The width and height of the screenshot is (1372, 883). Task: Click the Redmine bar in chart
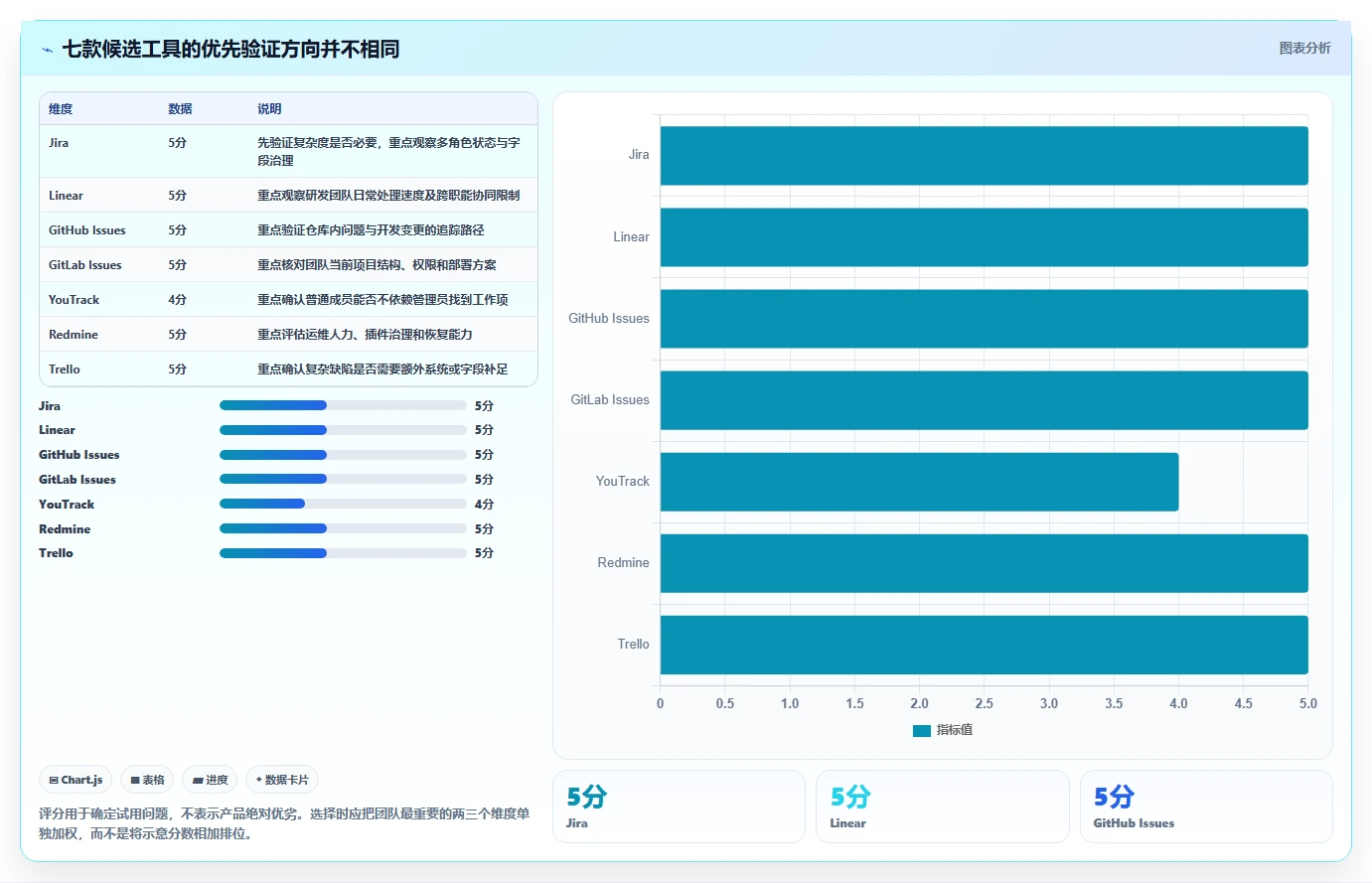[x=984, y=563]
